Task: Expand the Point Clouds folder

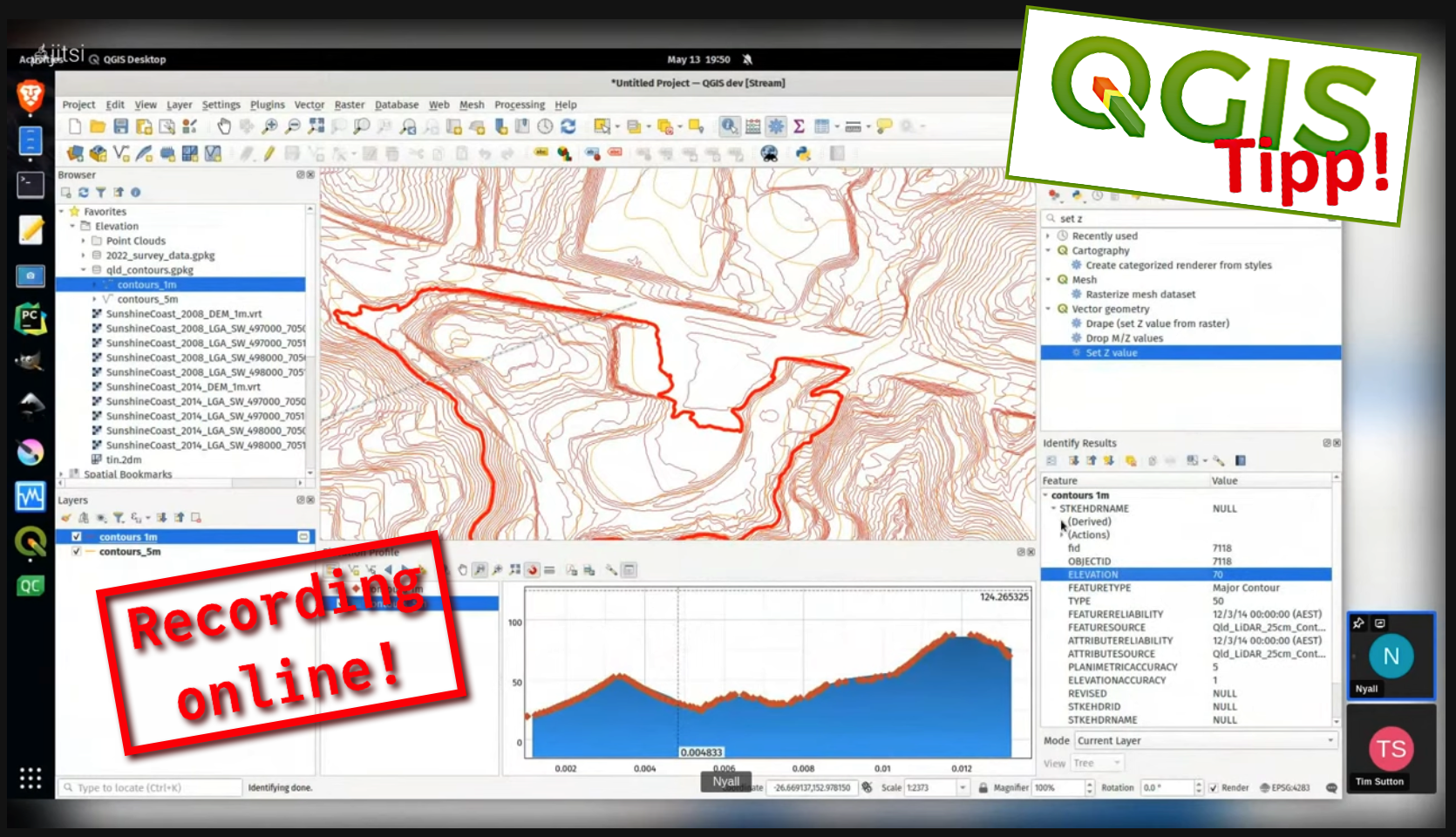Action: 84,241
